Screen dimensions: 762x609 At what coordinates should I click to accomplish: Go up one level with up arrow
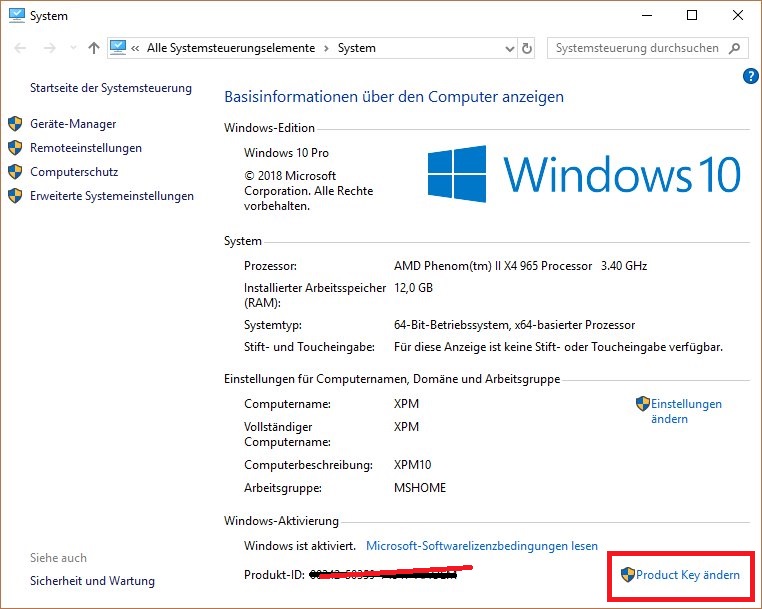pyautogui.click(x=94, y=48)
